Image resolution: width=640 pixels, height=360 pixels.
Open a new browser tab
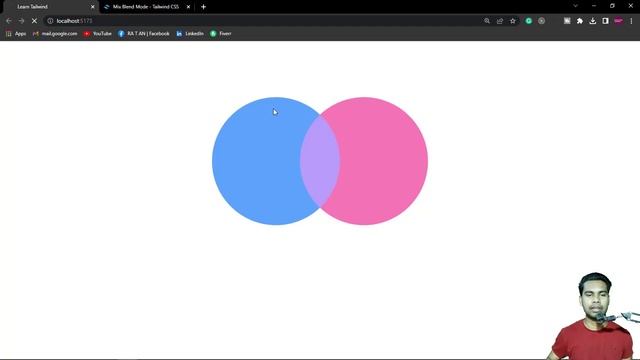[203, 7]
